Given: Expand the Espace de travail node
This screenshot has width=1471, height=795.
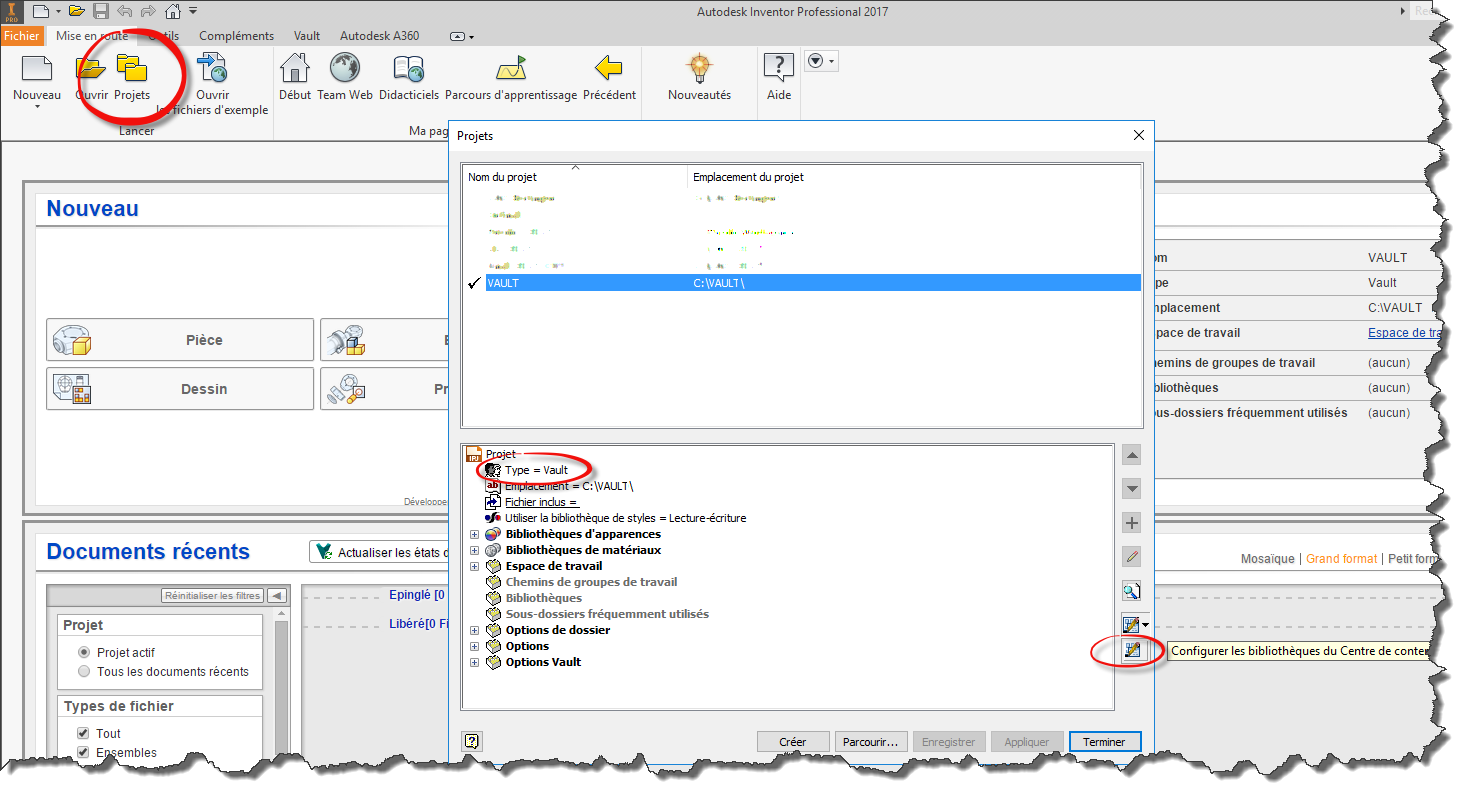Looking at the screenshot, I should [474, 567].
